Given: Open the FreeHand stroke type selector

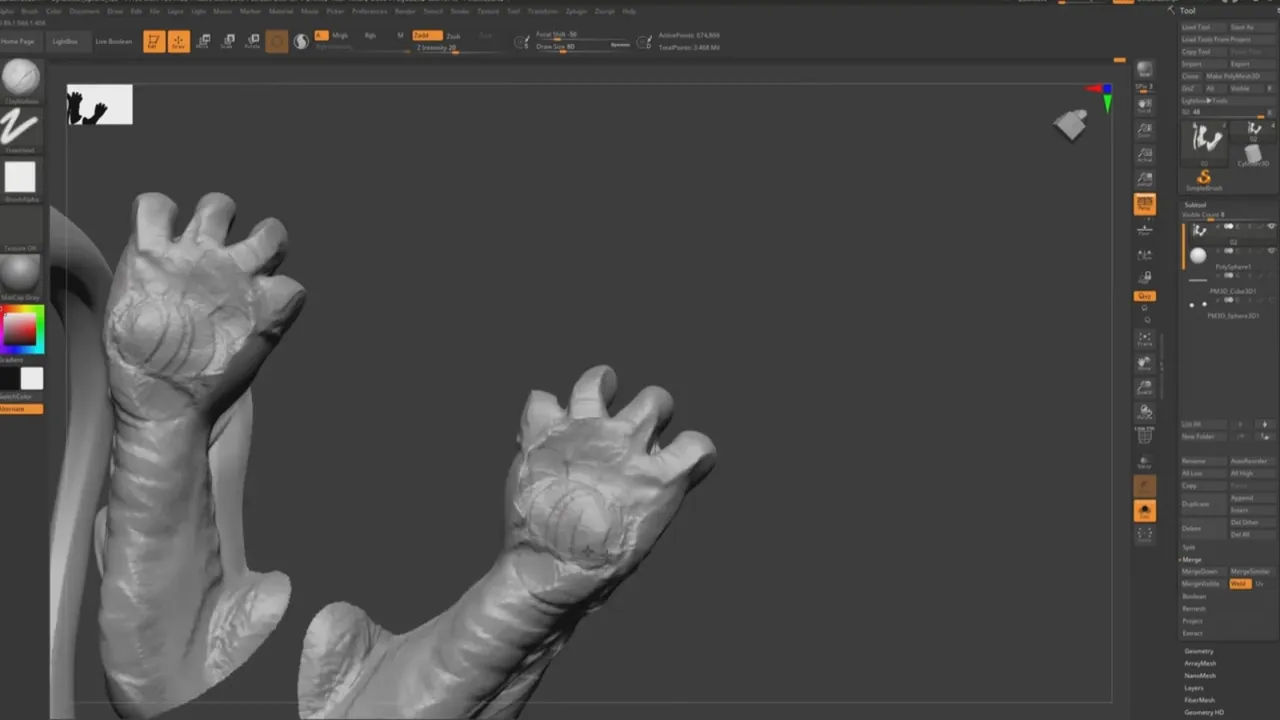Looking at the screenshot, I should coord(20,128).
